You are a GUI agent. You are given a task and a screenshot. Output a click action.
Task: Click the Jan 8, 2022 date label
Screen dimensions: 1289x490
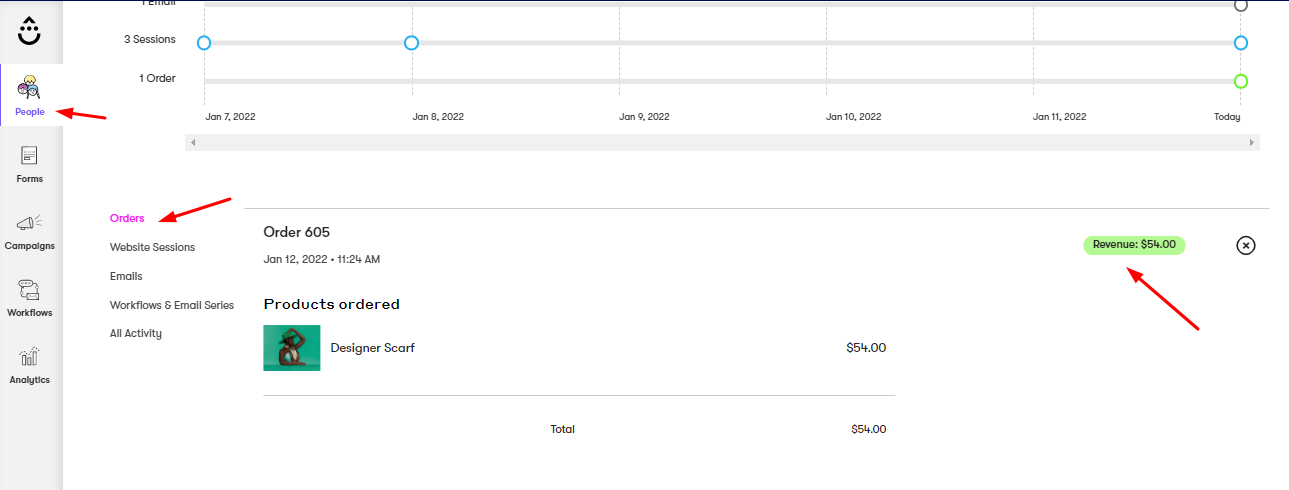[438, 117]
